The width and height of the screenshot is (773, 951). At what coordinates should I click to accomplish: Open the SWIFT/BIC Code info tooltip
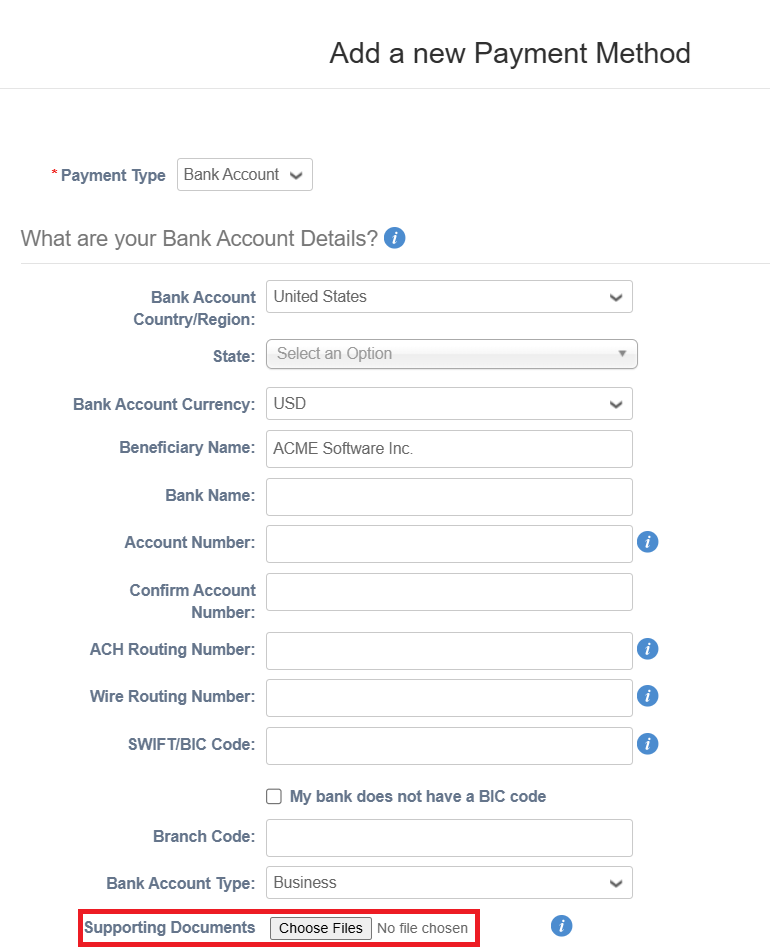pos(647,745)
